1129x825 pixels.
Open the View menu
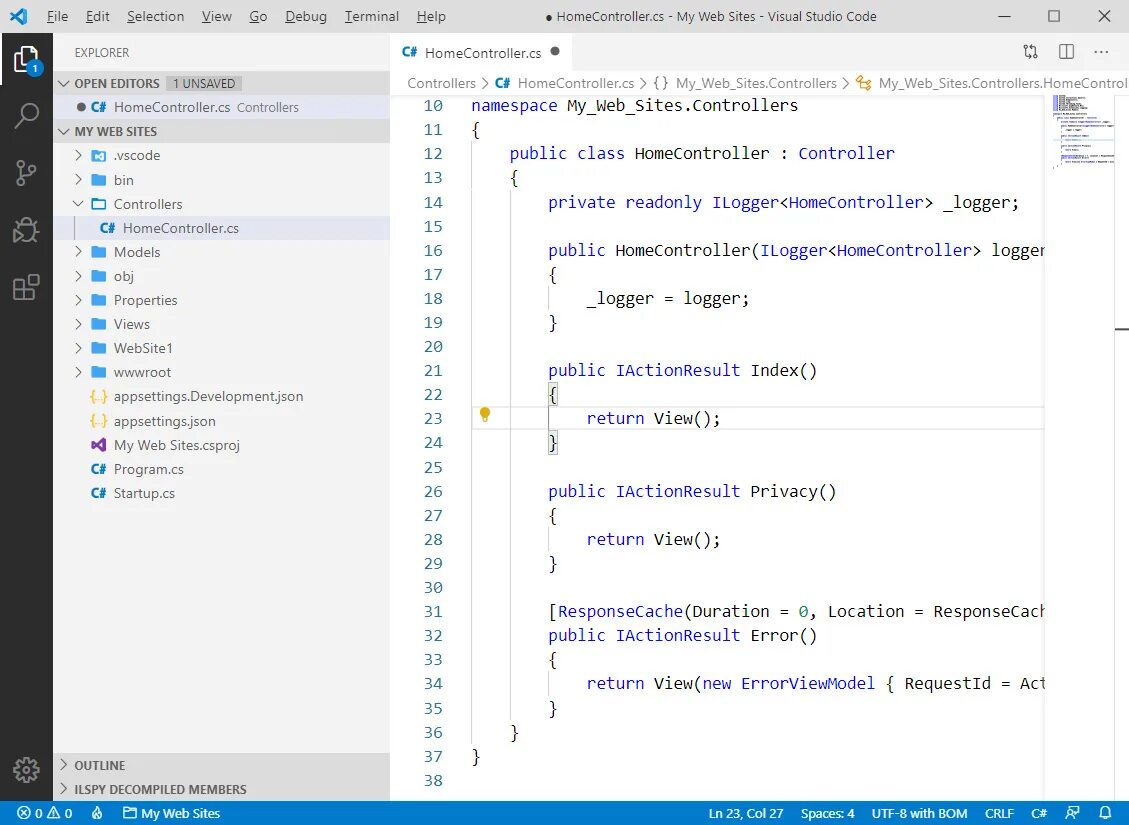point(217,16)
